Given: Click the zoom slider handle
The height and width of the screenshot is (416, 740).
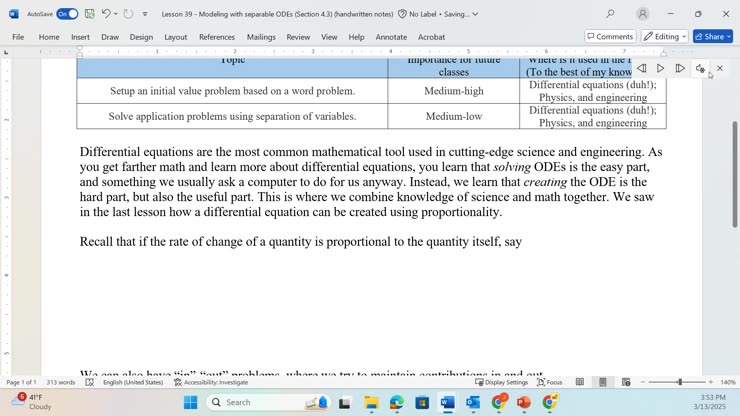Looking at the screenshot, I should (680, 382).
